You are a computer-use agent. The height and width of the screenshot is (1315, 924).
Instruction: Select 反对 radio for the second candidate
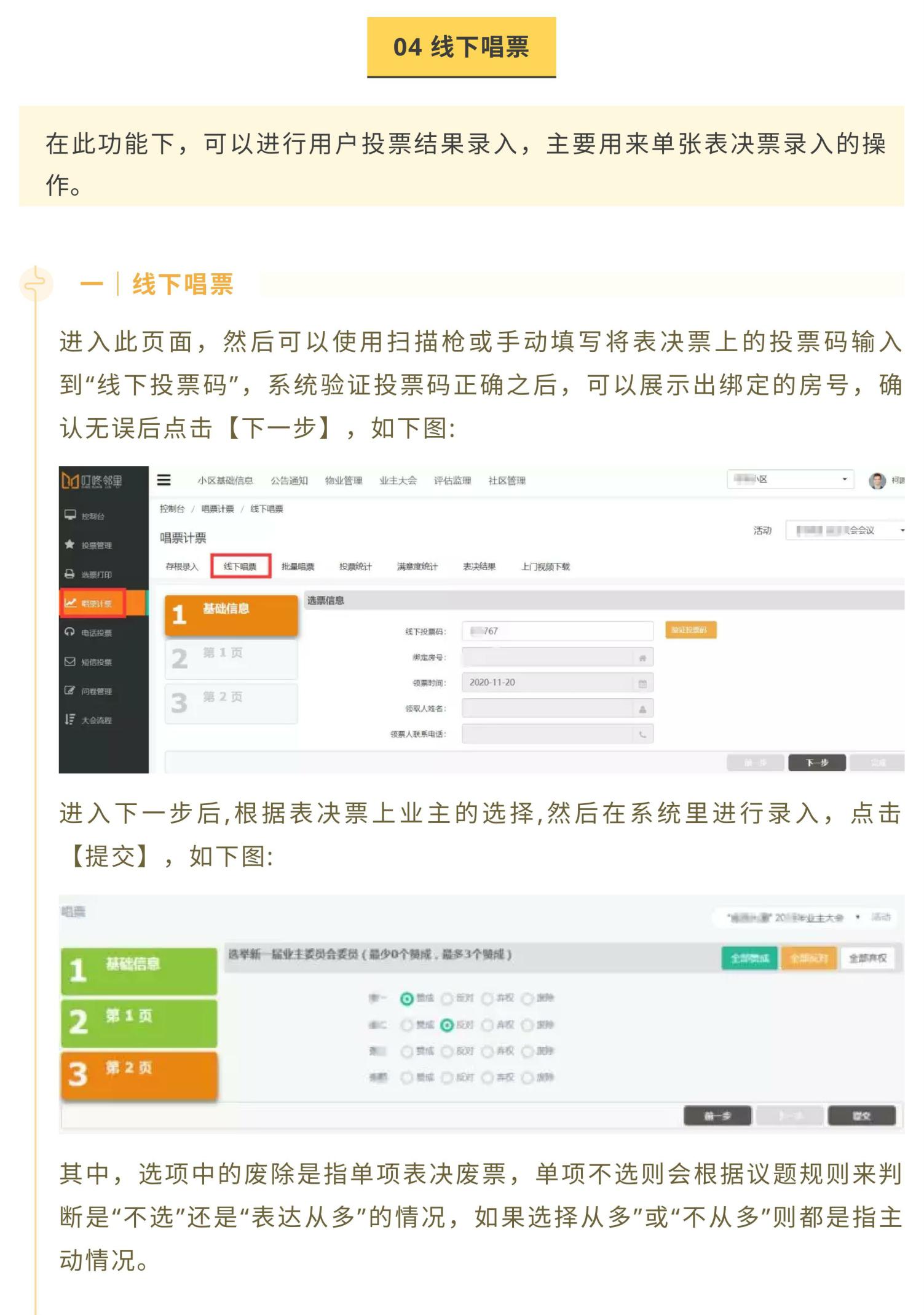click(x=447, y=1025)
